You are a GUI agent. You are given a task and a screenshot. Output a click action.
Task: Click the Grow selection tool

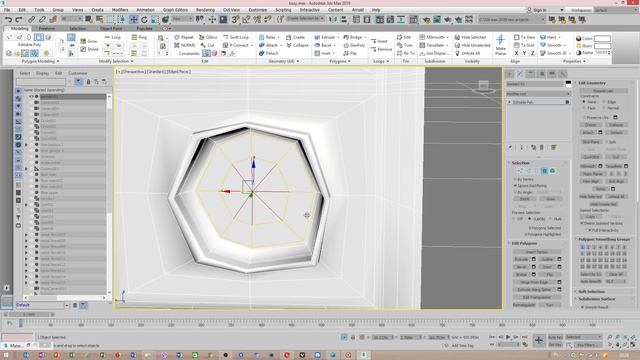tap(89, 41)
